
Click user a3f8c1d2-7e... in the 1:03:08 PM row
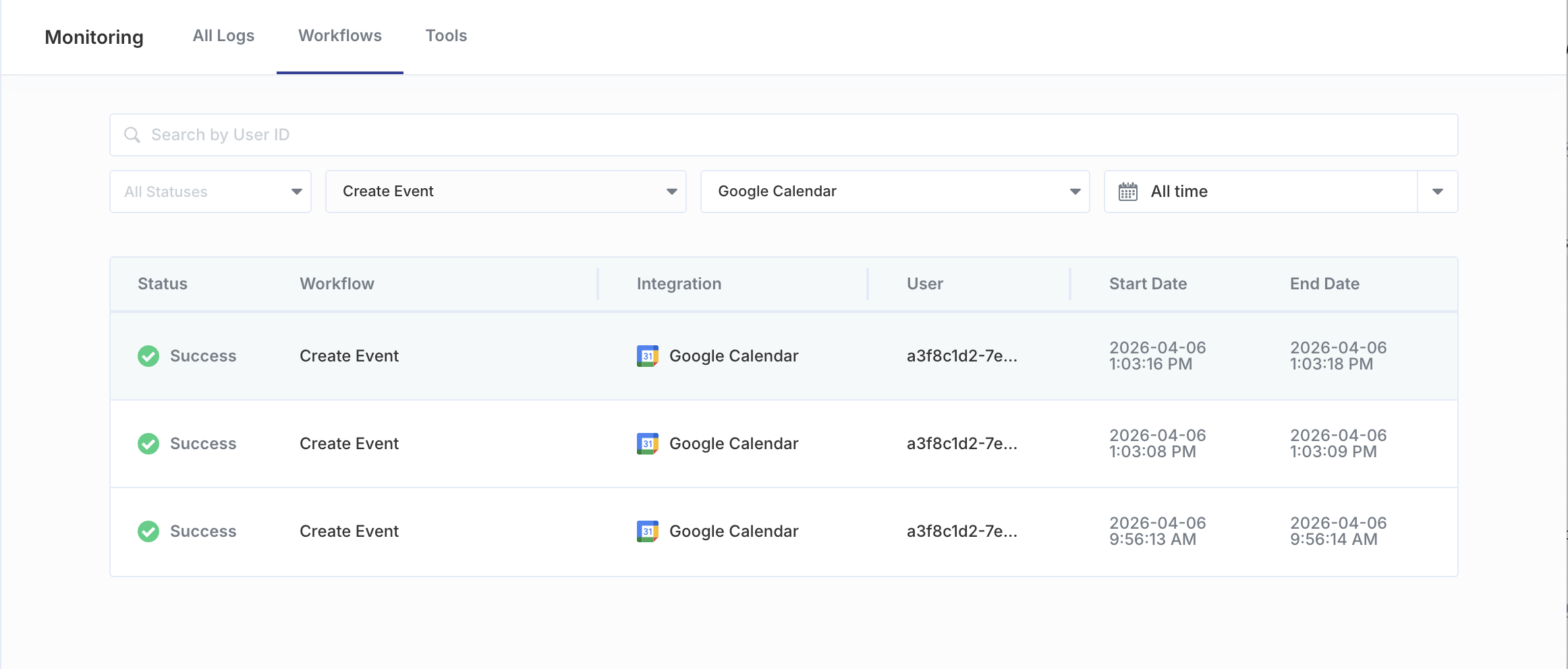point(962,444)
